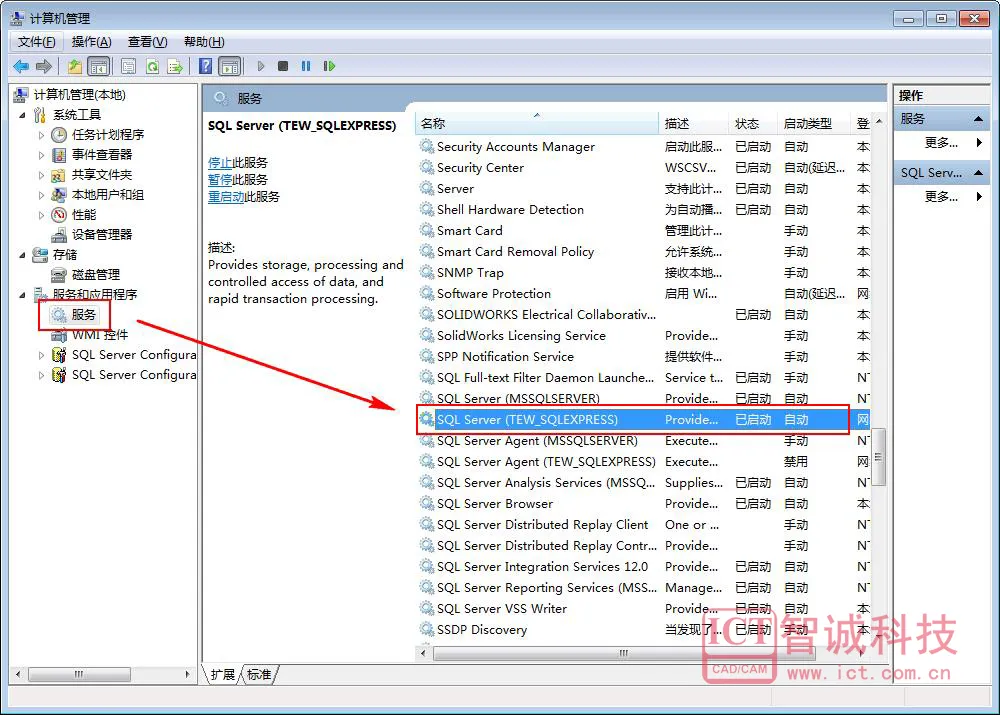Click the services list horizontal scrollbar thumb
The height and width of the screenshot is (715, 1000).
click(624, 653)
